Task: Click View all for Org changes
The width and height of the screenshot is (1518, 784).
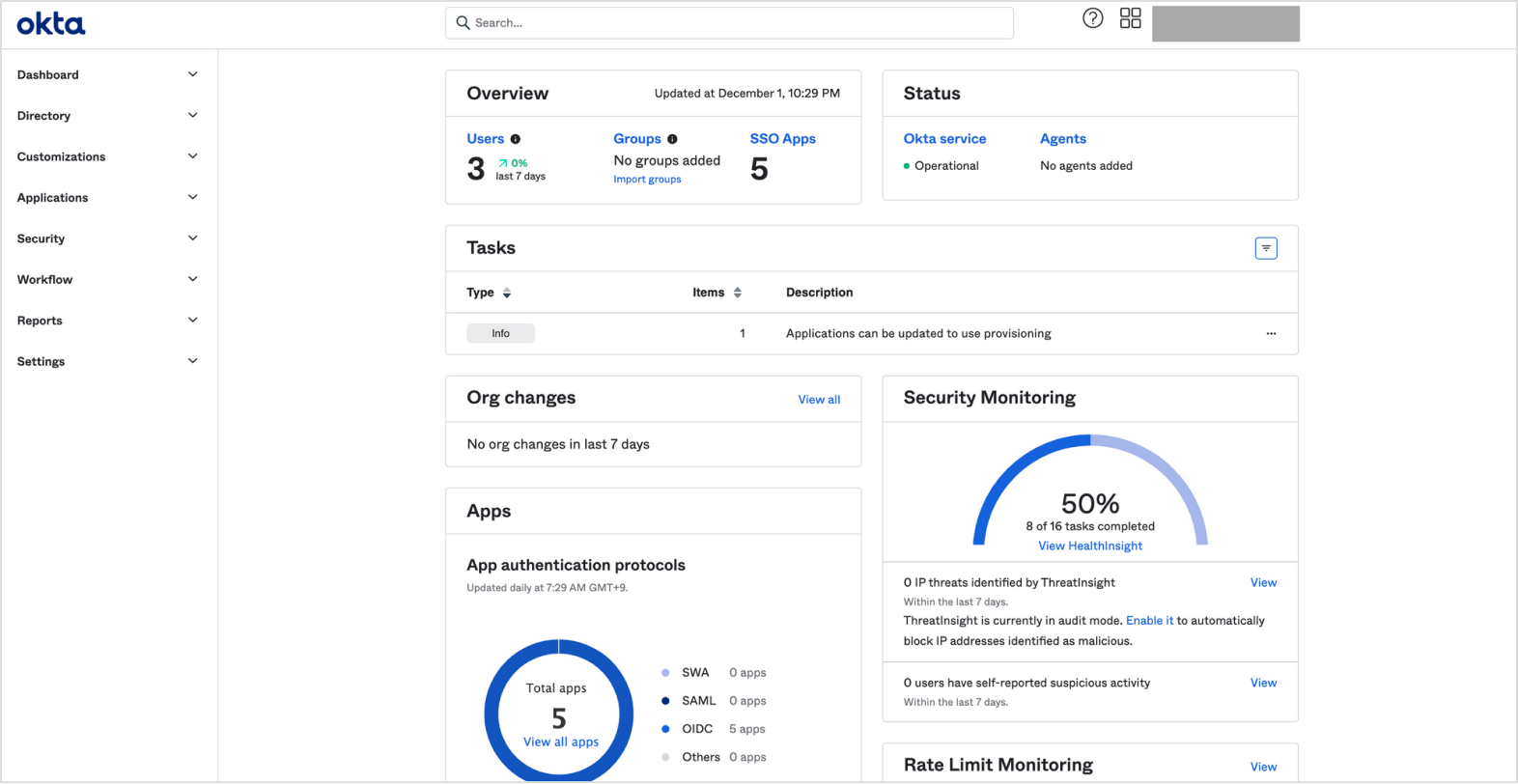Action: [819, 400]
